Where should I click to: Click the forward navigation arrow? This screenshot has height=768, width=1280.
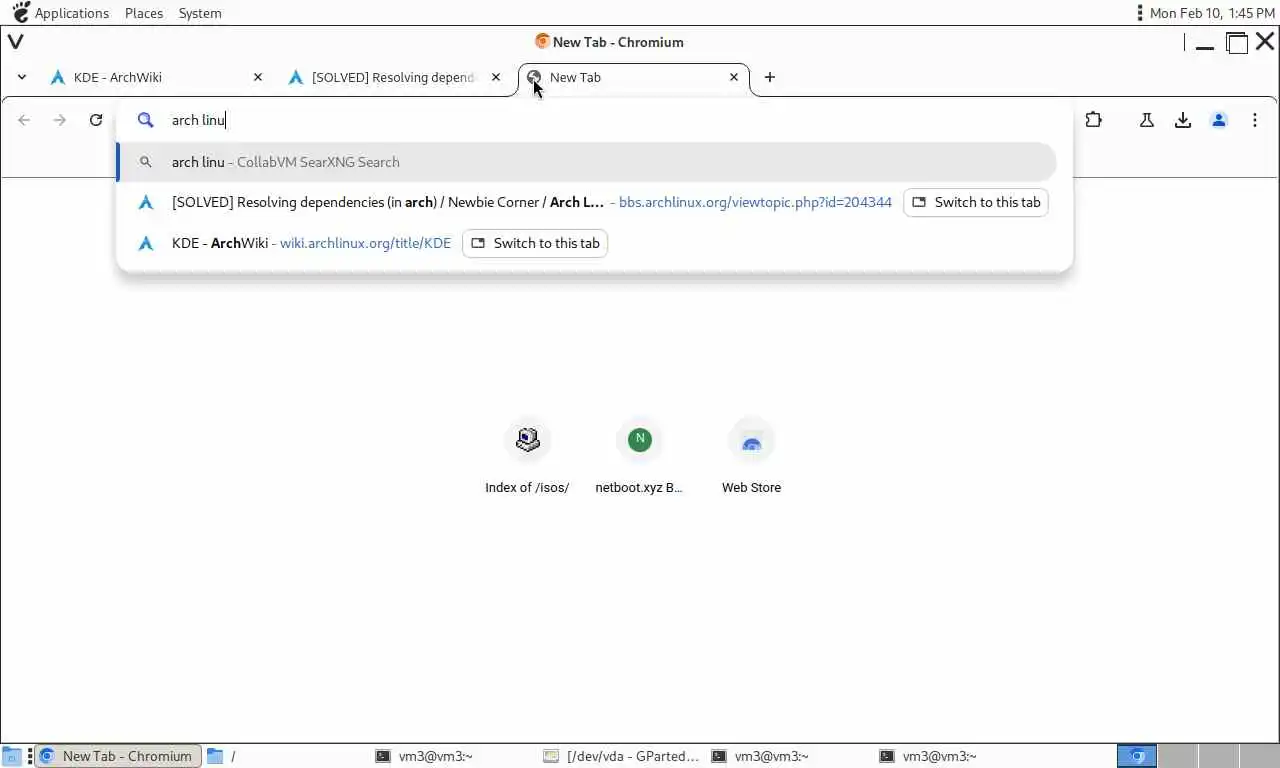[x=60, y=120]
